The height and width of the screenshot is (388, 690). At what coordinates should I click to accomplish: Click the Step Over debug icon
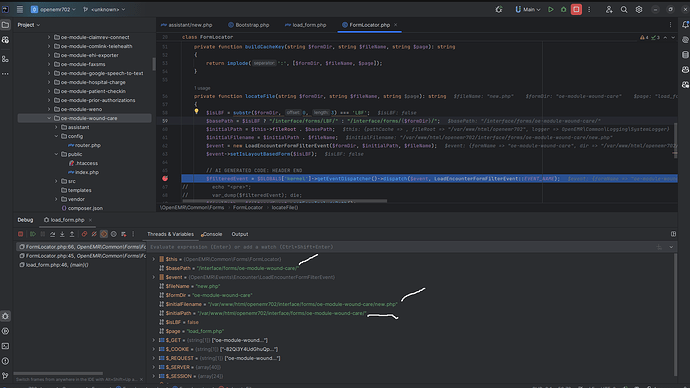52,234
